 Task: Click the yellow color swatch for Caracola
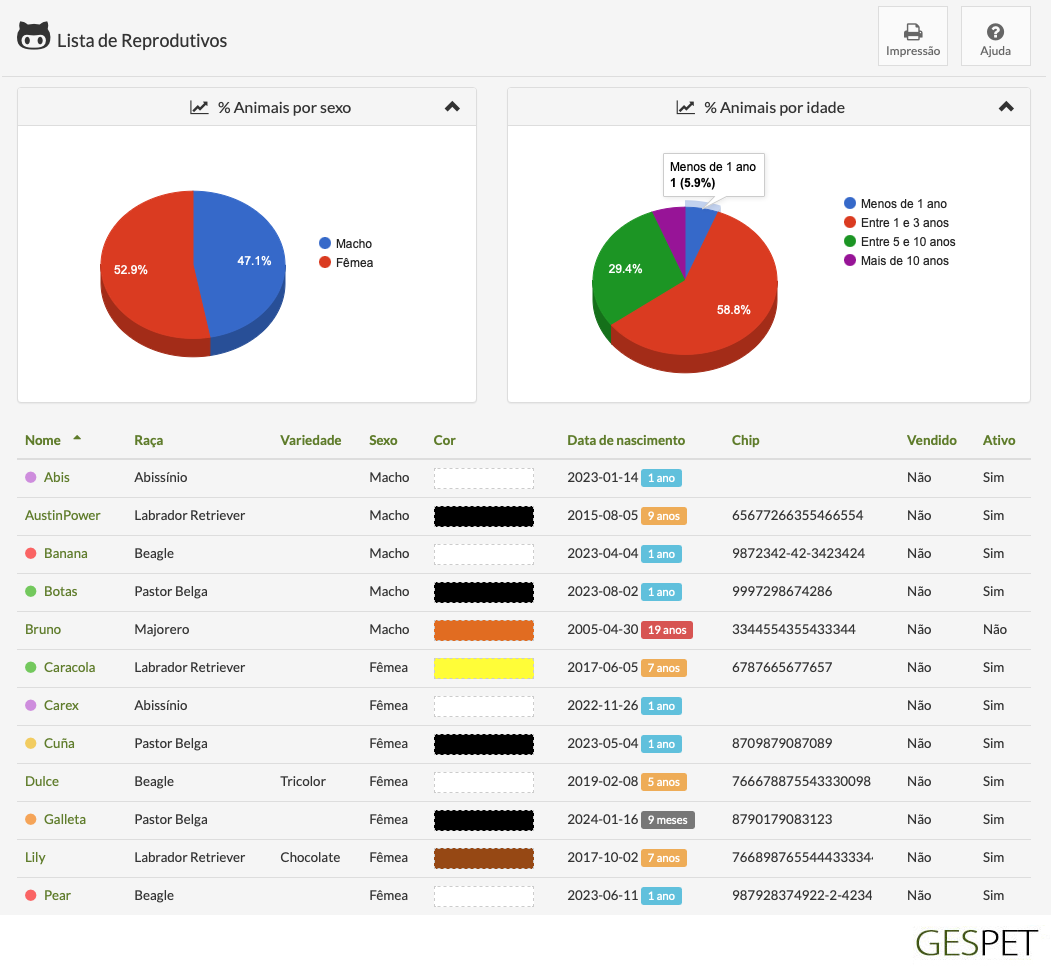[484, 668]
